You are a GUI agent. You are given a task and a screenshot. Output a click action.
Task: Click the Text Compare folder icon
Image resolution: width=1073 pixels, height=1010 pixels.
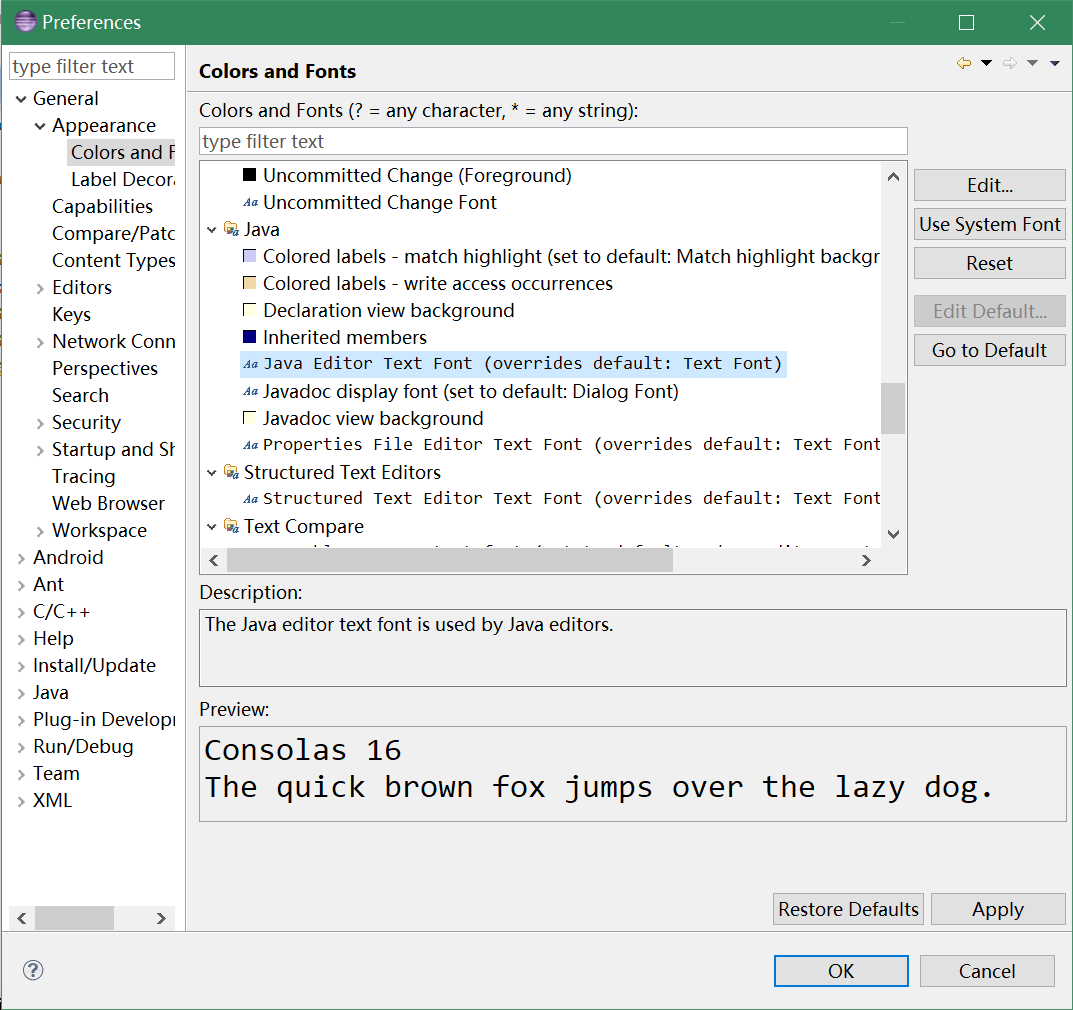(x=231, y=526)
